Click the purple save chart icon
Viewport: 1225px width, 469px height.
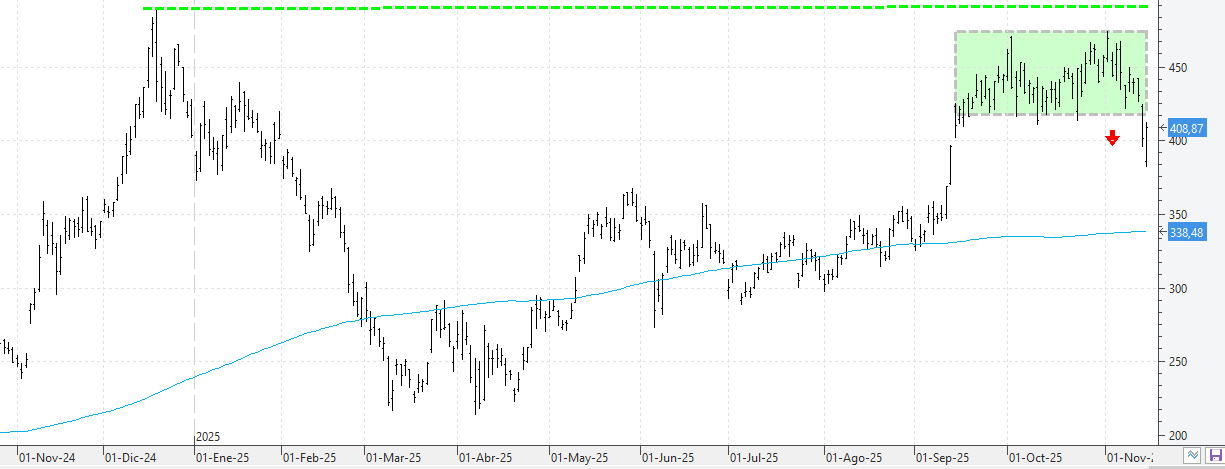tap(1215, 456)
